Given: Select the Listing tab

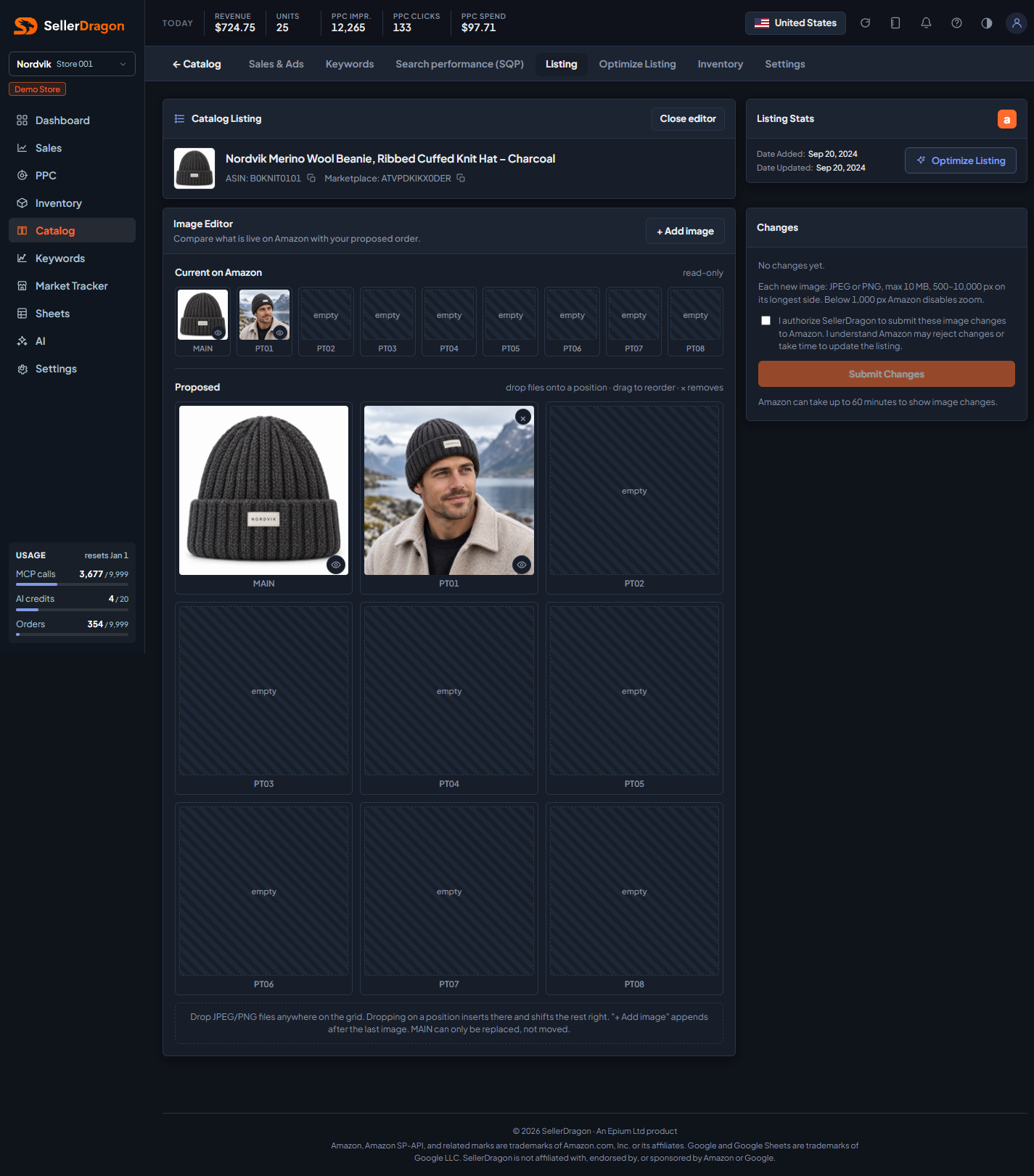Looking at the screenshot, I should point(562,64).
